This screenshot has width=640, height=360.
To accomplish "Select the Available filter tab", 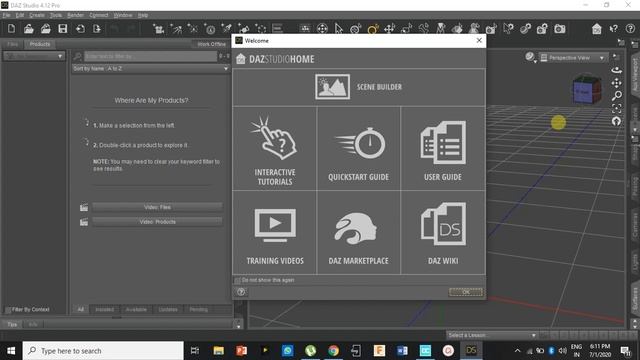I will (x=136, y=310).
